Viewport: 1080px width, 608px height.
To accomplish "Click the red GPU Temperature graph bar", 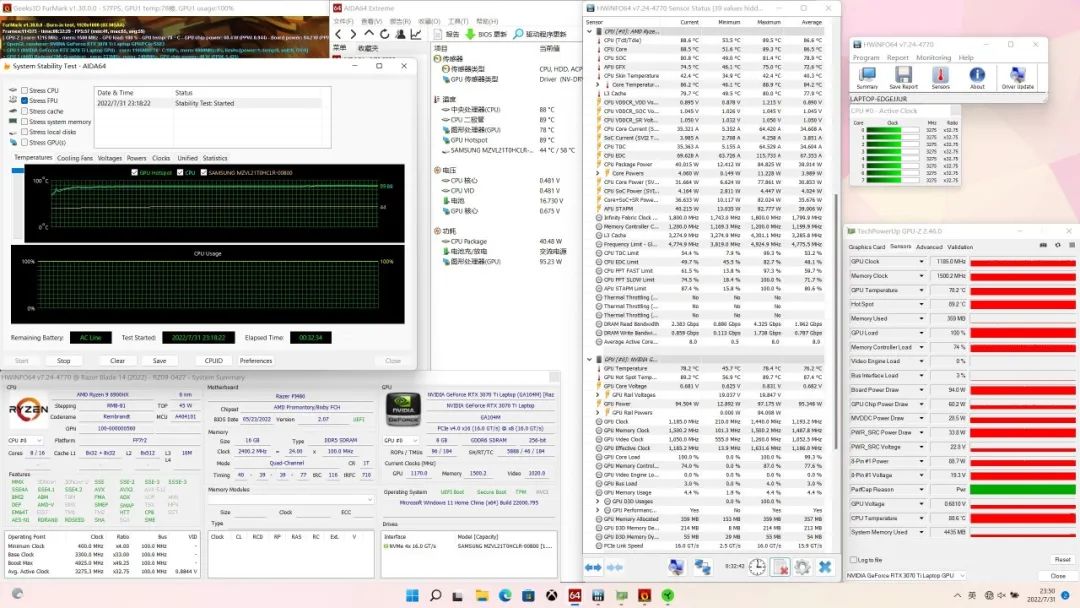I will (x=1022, y=290).
